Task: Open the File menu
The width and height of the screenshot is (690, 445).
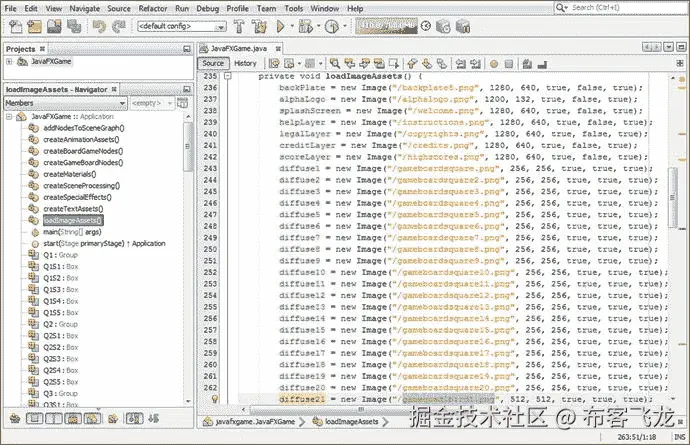Action: [x=10, y=8]
